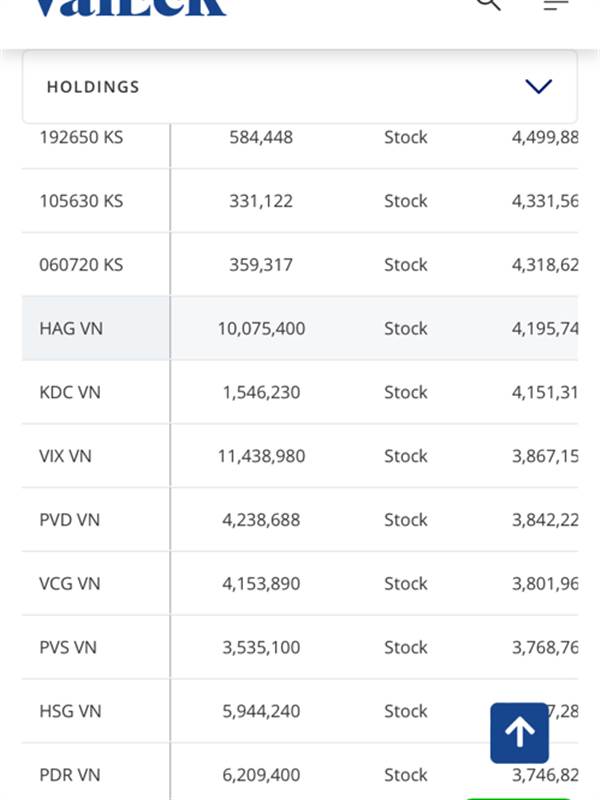Click the 10,075,400 shares value

click(x=261, y=329)
